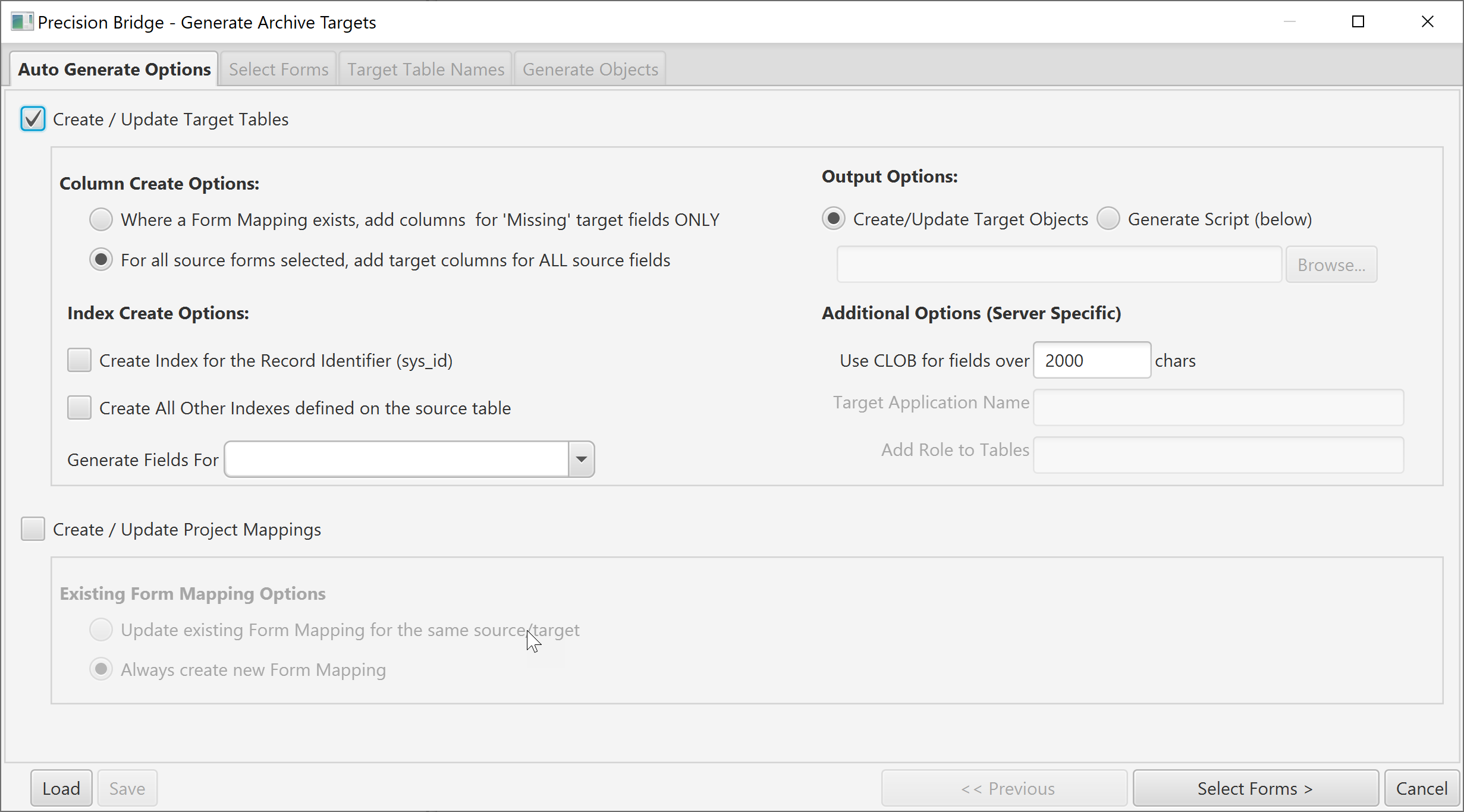Image resolution: width=1464 pixels, height=812 pixels.
Task: Click the window title 'Precision Bridge - Generate Archive Targets'
Action: (x=207, y=22)
